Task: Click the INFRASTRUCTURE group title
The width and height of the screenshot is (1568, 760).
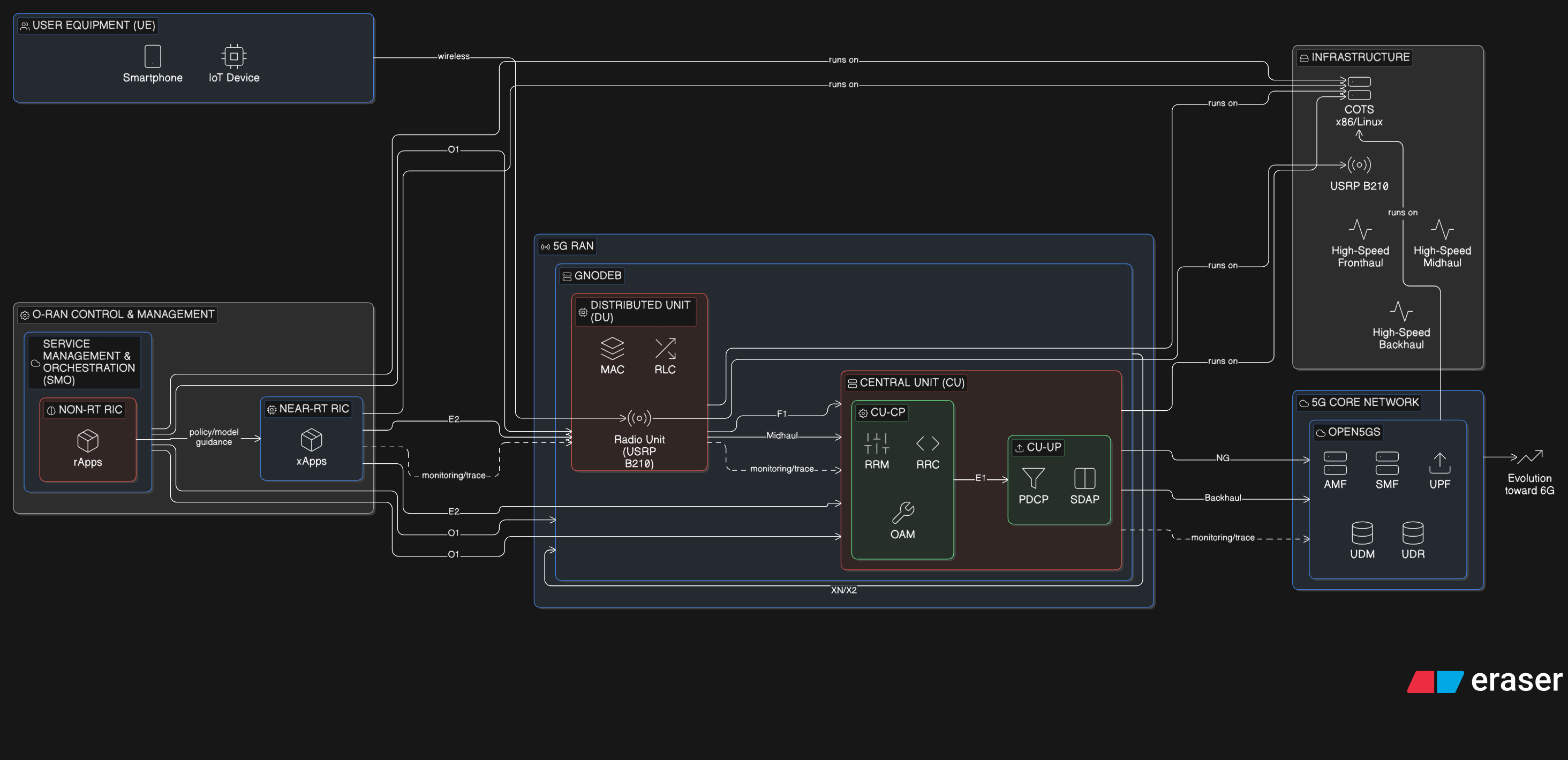Action: tap(1360, 57)
